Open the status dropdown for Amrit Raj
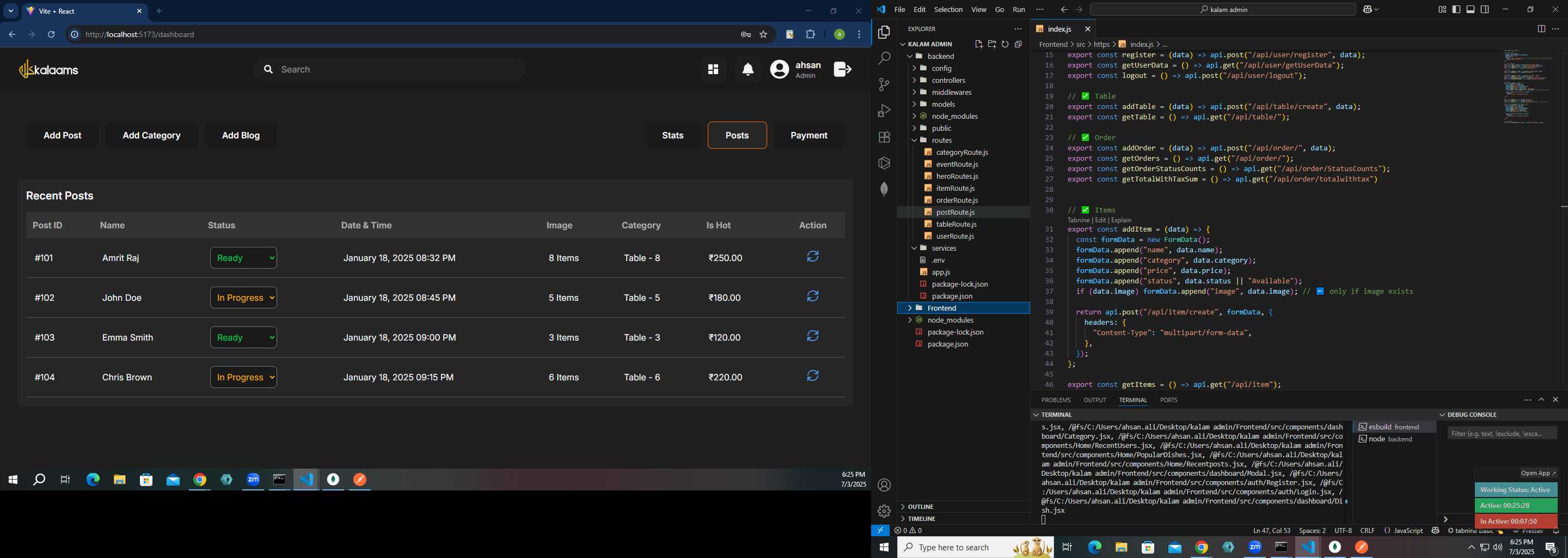The height and width of the screenshot is (558, 1568). [x=243, y=258]
